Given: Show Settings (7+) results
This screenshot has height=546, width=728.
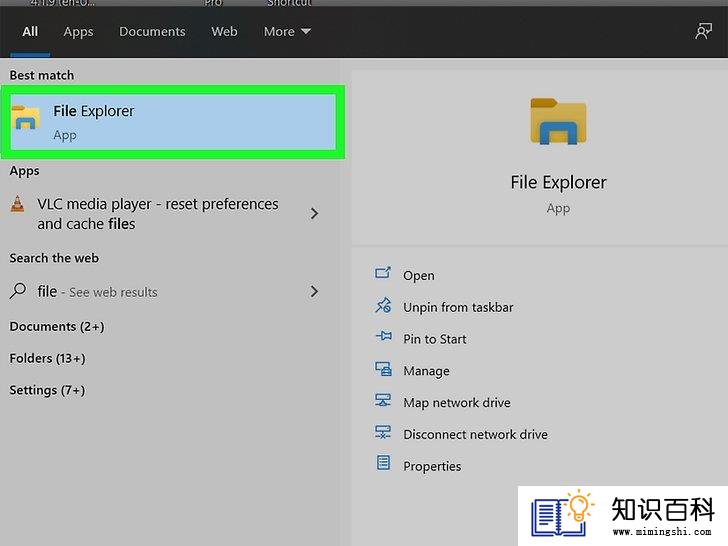Looking at the screenshot, I should pyautogui.click(x=47, y=390).
